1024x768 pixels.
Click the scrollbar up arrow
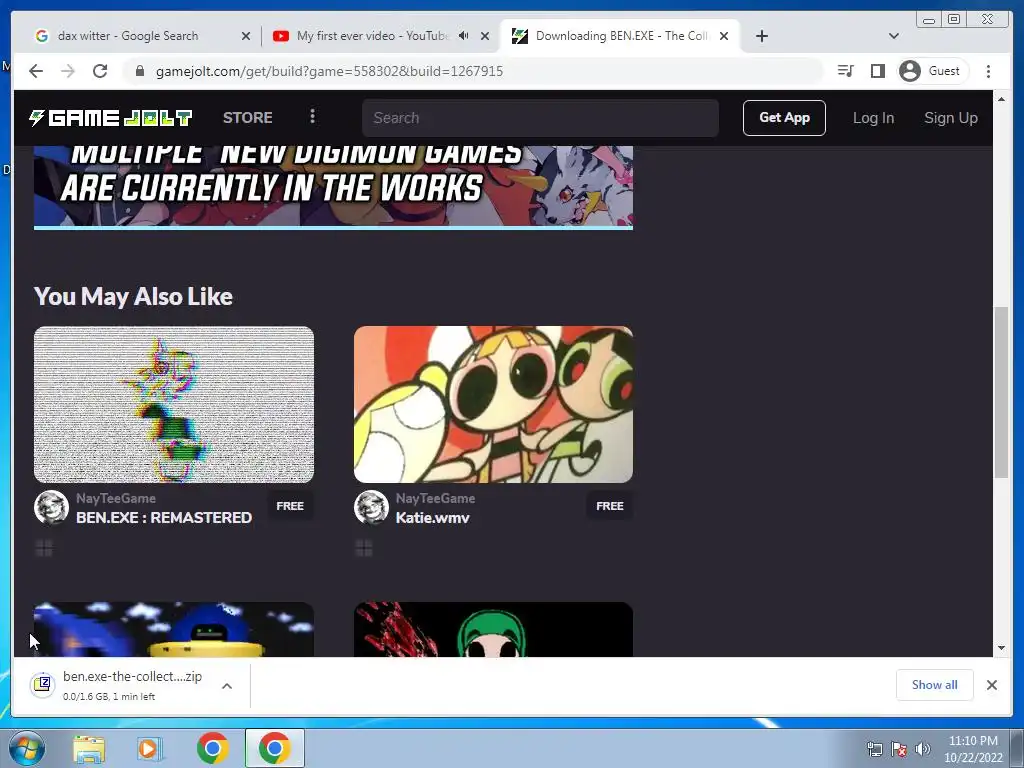tap(1001, 99)
